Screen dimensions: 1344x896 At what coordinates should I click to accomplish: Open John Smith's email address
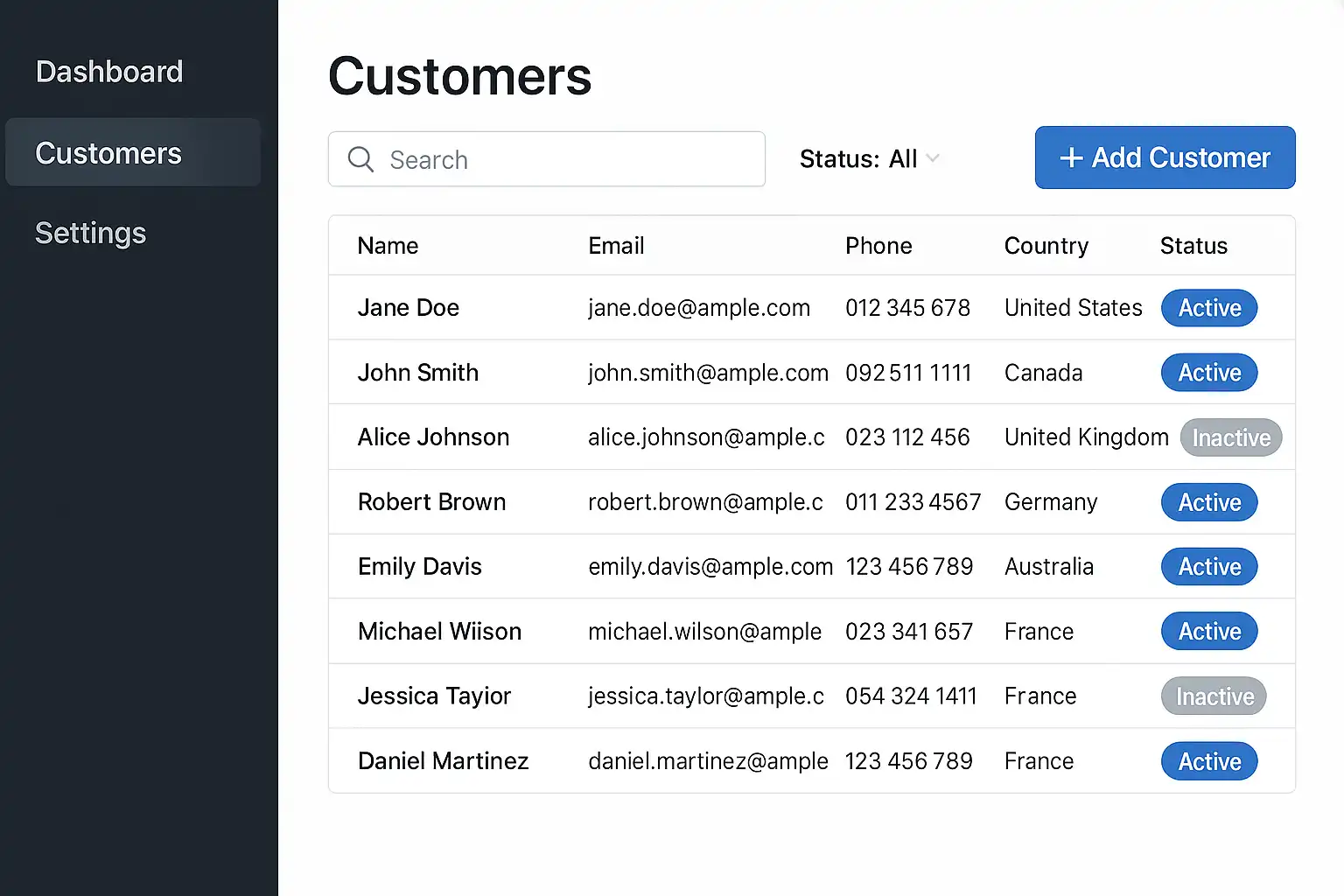pyautogui.click(x=707, y=373)
